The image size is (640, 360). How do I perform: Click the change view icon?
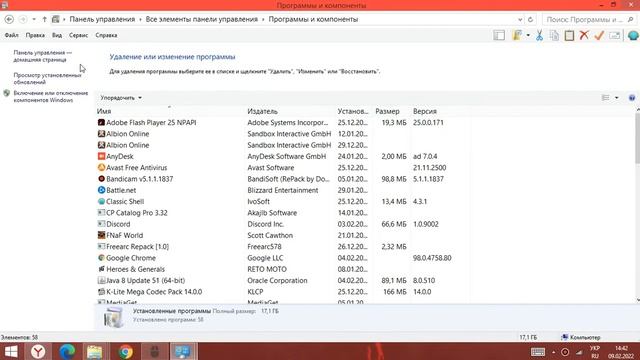click(606, 98)
